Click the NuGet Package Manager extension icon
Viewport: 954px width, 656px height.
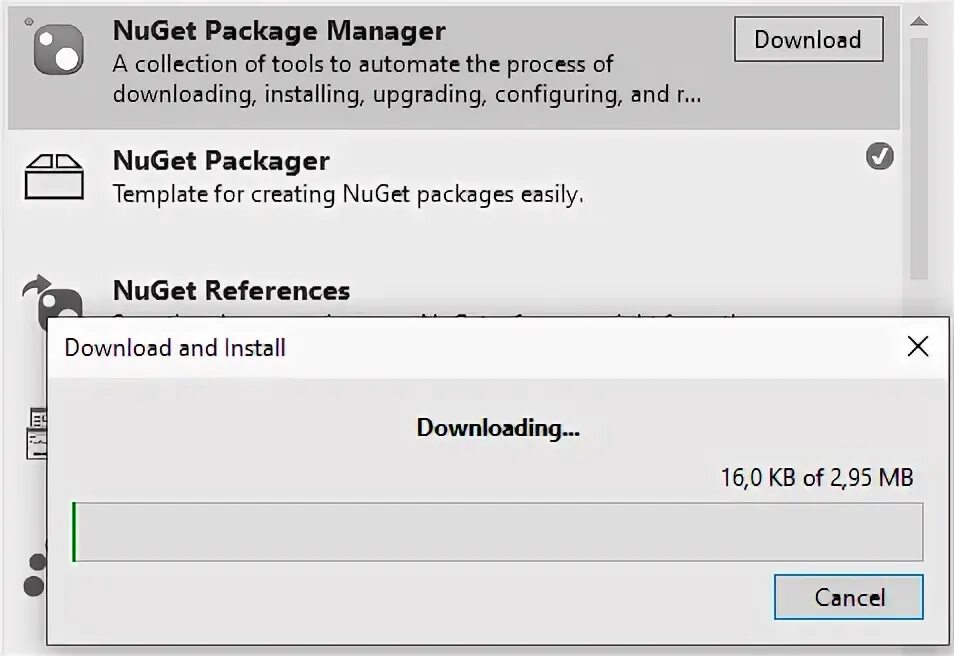pos(59,50)
